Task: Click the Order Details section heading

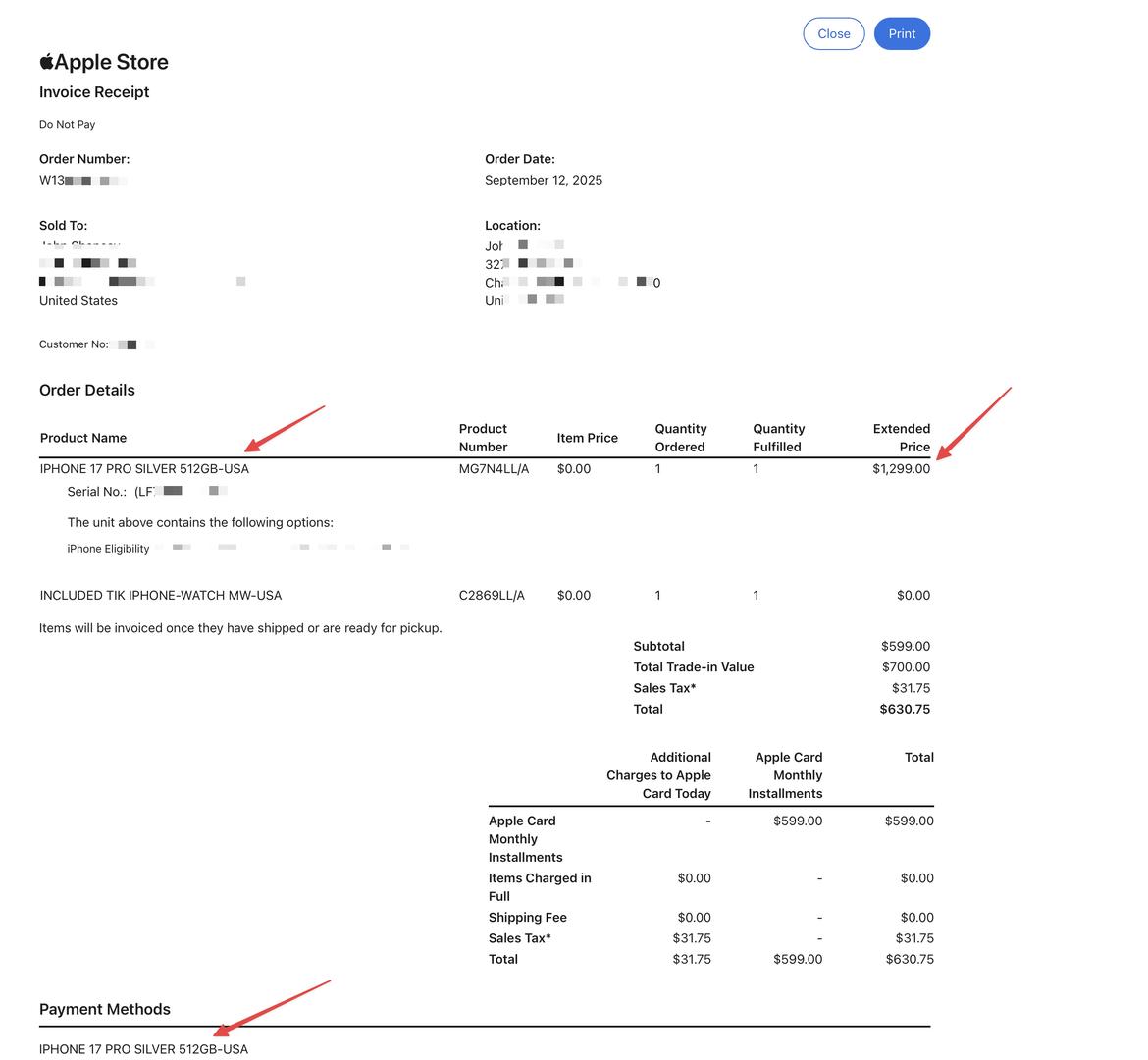Action: 87,390
